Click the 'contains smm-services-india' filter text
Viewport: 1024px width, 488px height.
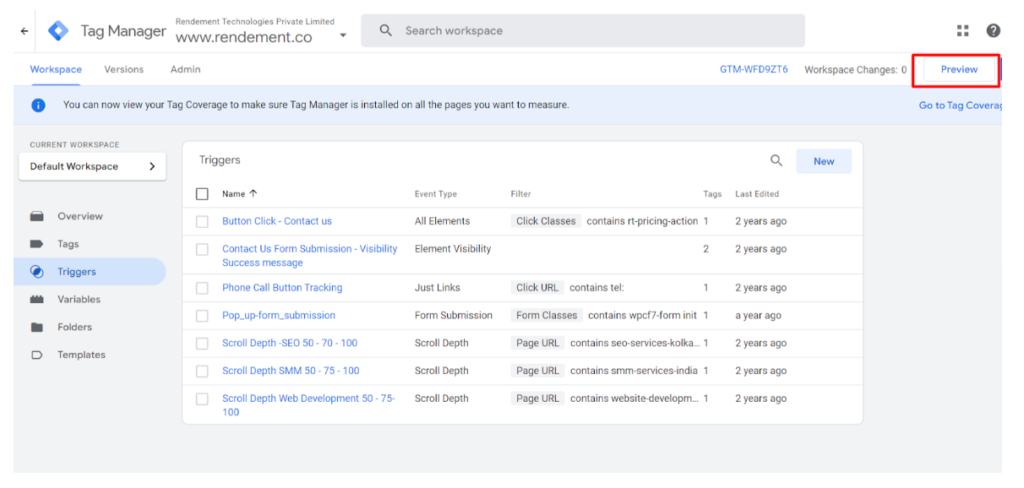pyautogui.click(x=633, y=371)
